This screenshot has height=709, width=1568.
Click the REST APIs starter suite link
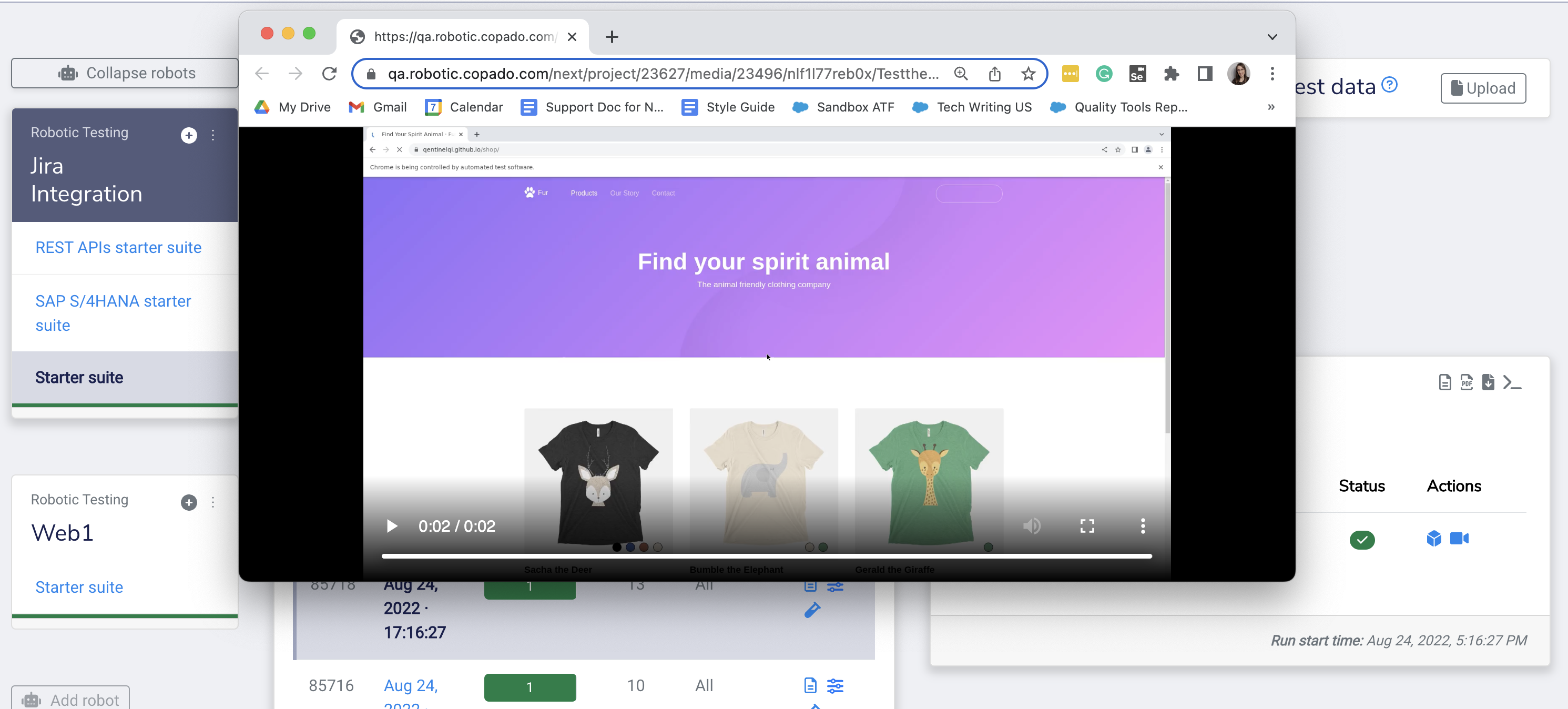118,246
